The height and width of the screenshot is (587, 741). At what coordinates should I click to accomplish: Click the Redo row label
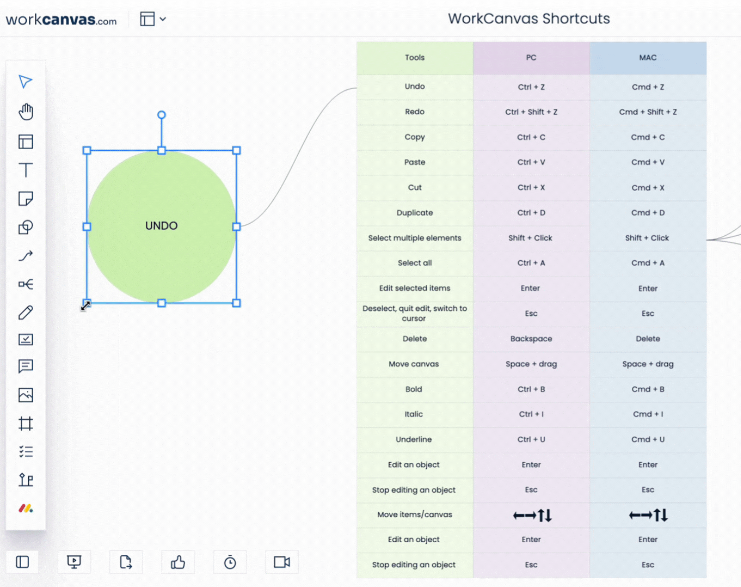(x=414, y=112)
